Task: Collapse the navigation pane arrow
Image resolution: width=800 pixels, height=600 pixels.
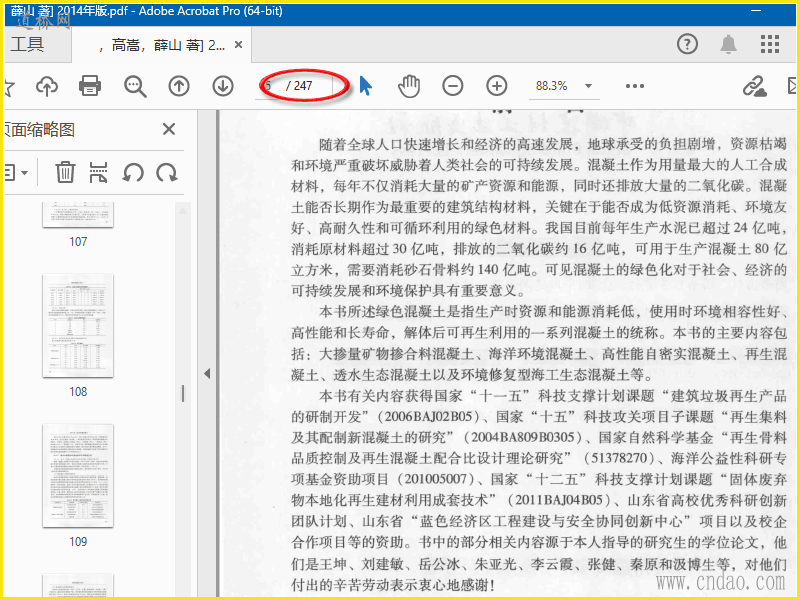Action: (207, 373)
